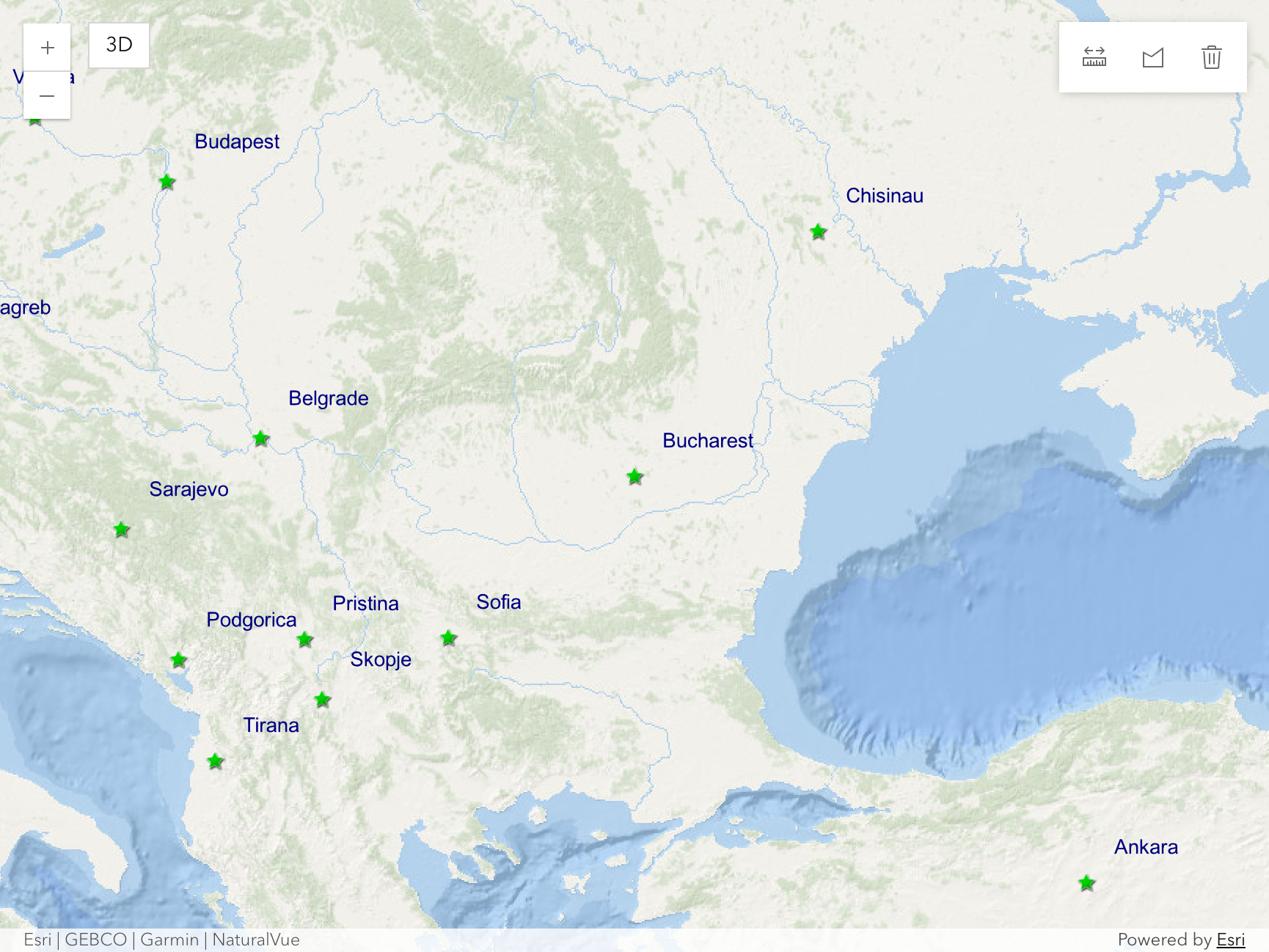Click the Podgorica star marker
1269x952 pixels.
pyautogui.click(x=178, y=660)
